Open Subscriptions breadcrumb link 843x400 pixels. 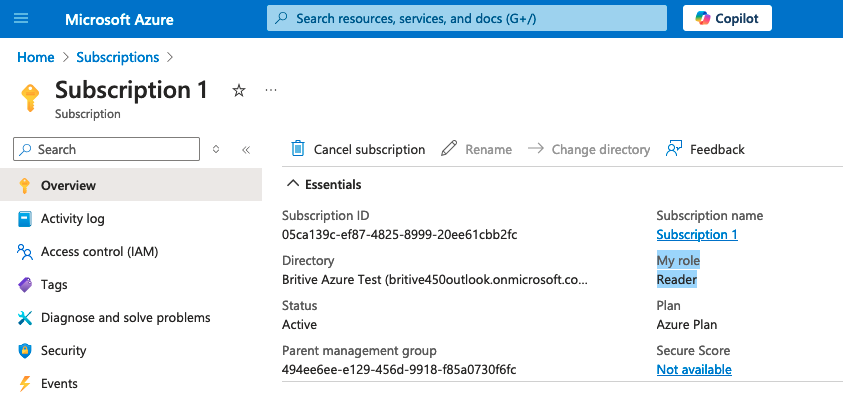coord(118,57)
